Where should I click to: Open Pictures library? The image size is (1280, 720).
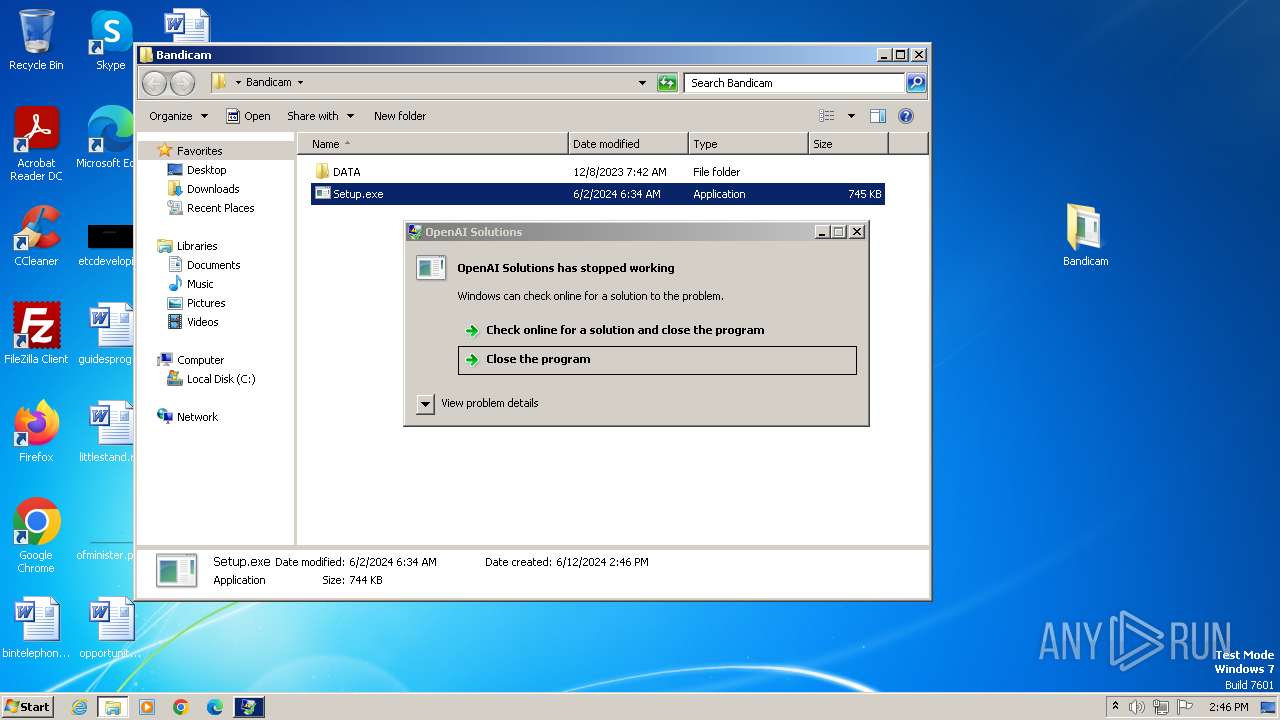point(206,303)
